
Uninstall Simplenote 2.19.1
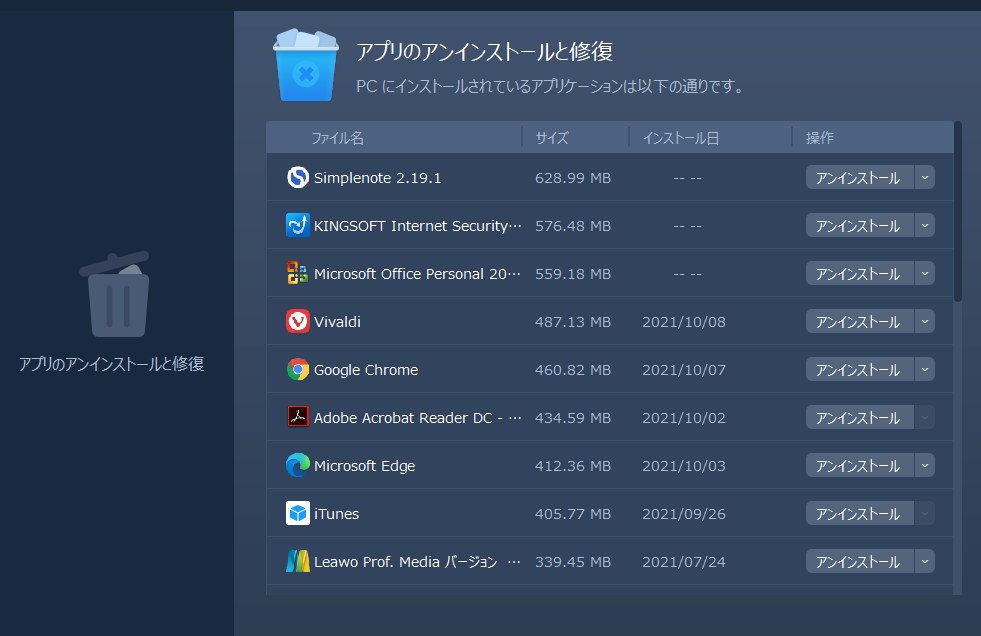tap(859, 178)
